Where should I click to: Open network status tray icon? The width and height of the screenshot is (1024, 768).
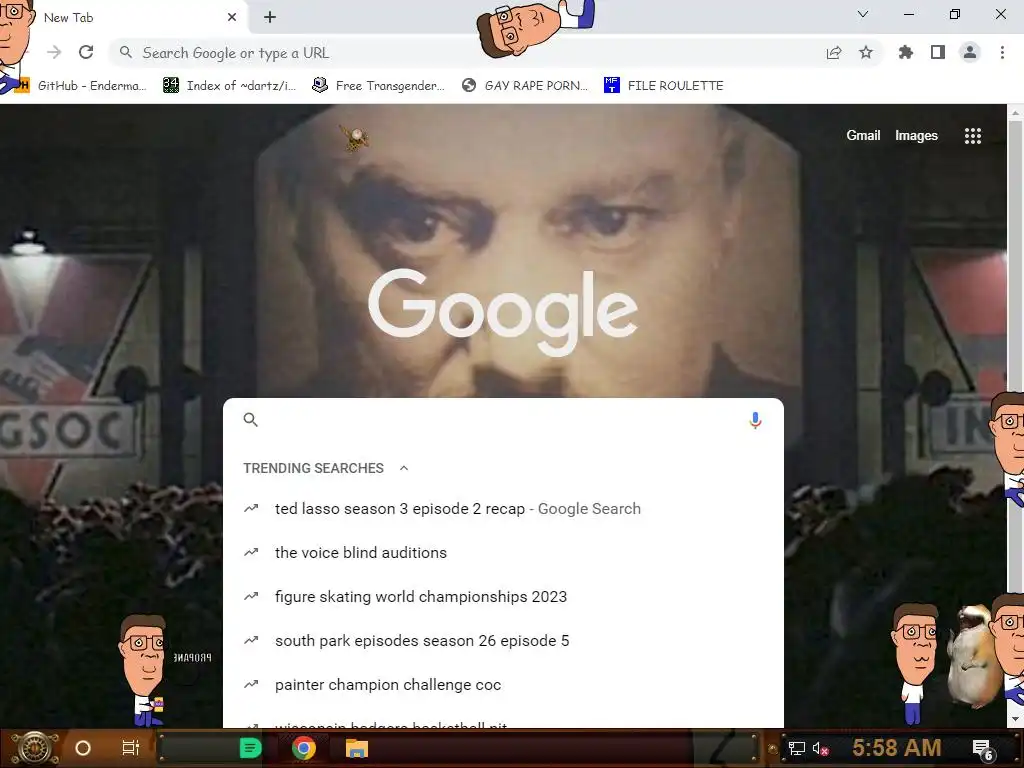[x=797, y=748]
